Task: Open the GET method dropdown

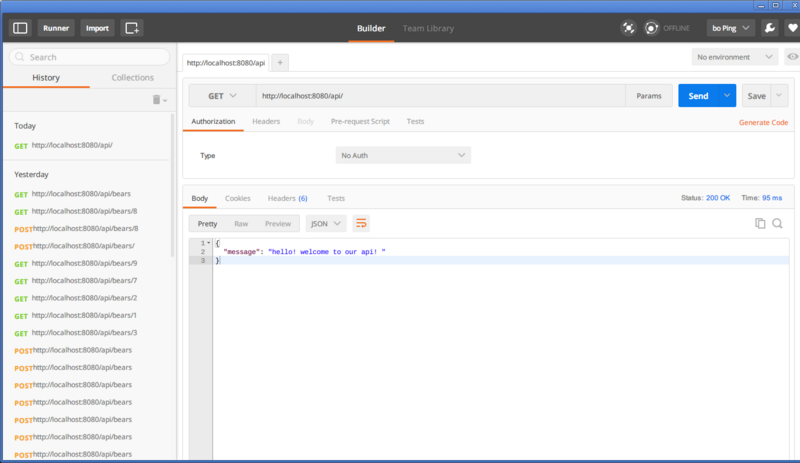Action: [x=222, y=95]
